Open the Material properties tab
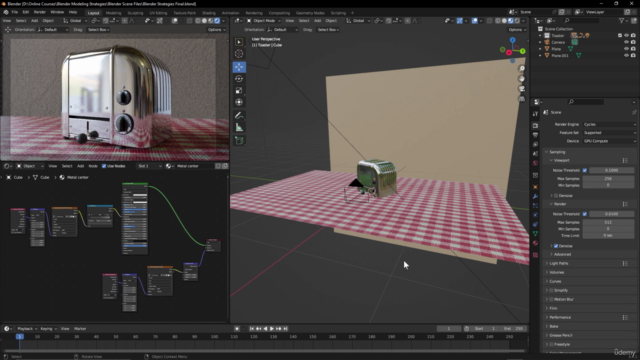 [x=536, y=243]
